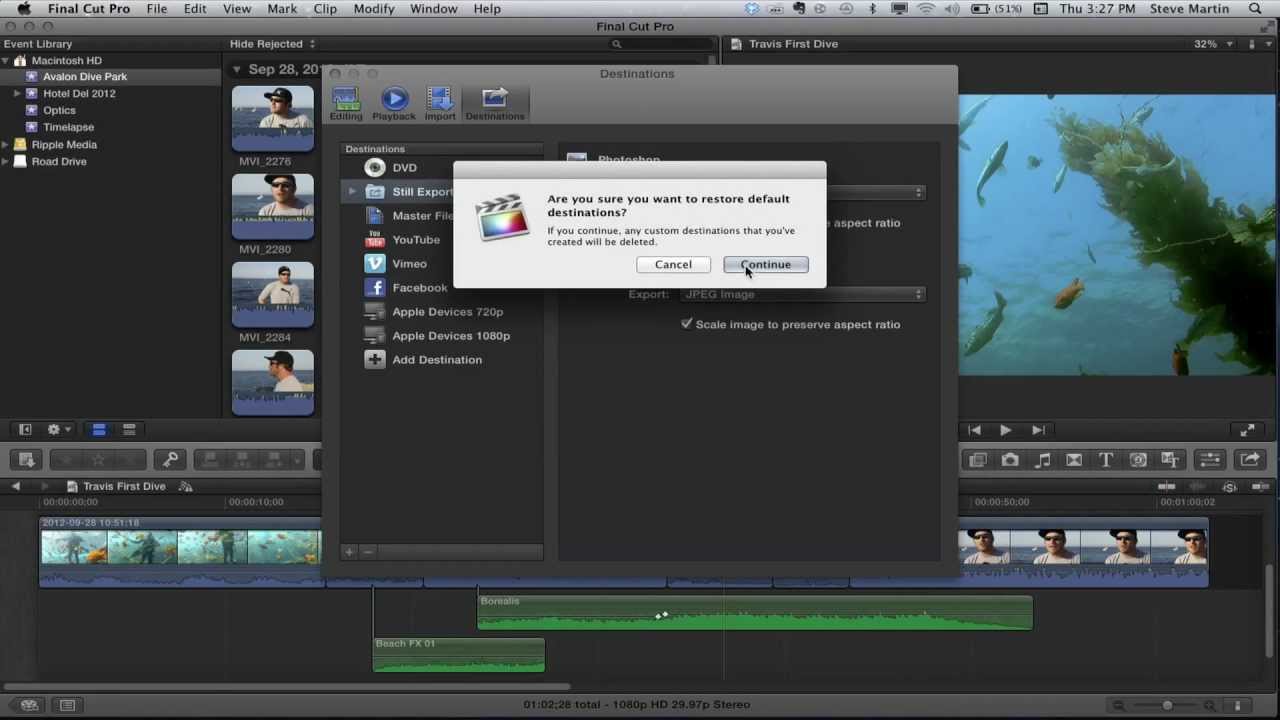Viewport: 1280px width, 720px height.
Task: Open the Transitions browser icon
Action: 1074,460
